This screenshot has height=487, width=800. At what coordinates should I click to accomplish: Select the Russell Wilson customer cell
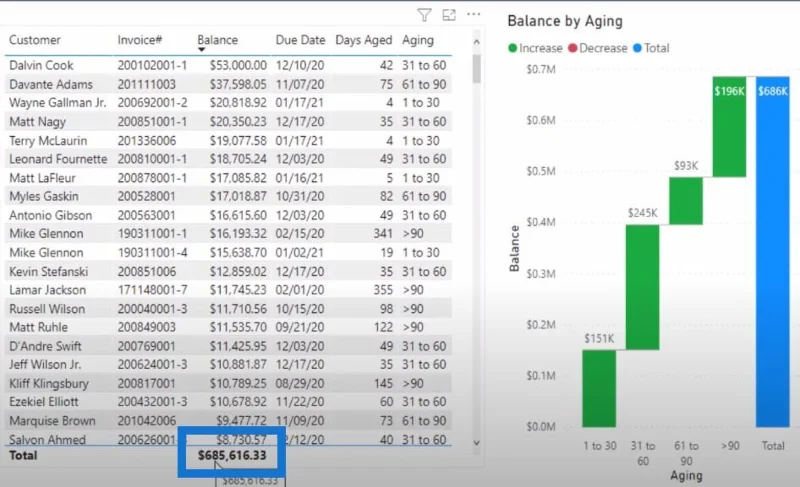coord(47,309)
